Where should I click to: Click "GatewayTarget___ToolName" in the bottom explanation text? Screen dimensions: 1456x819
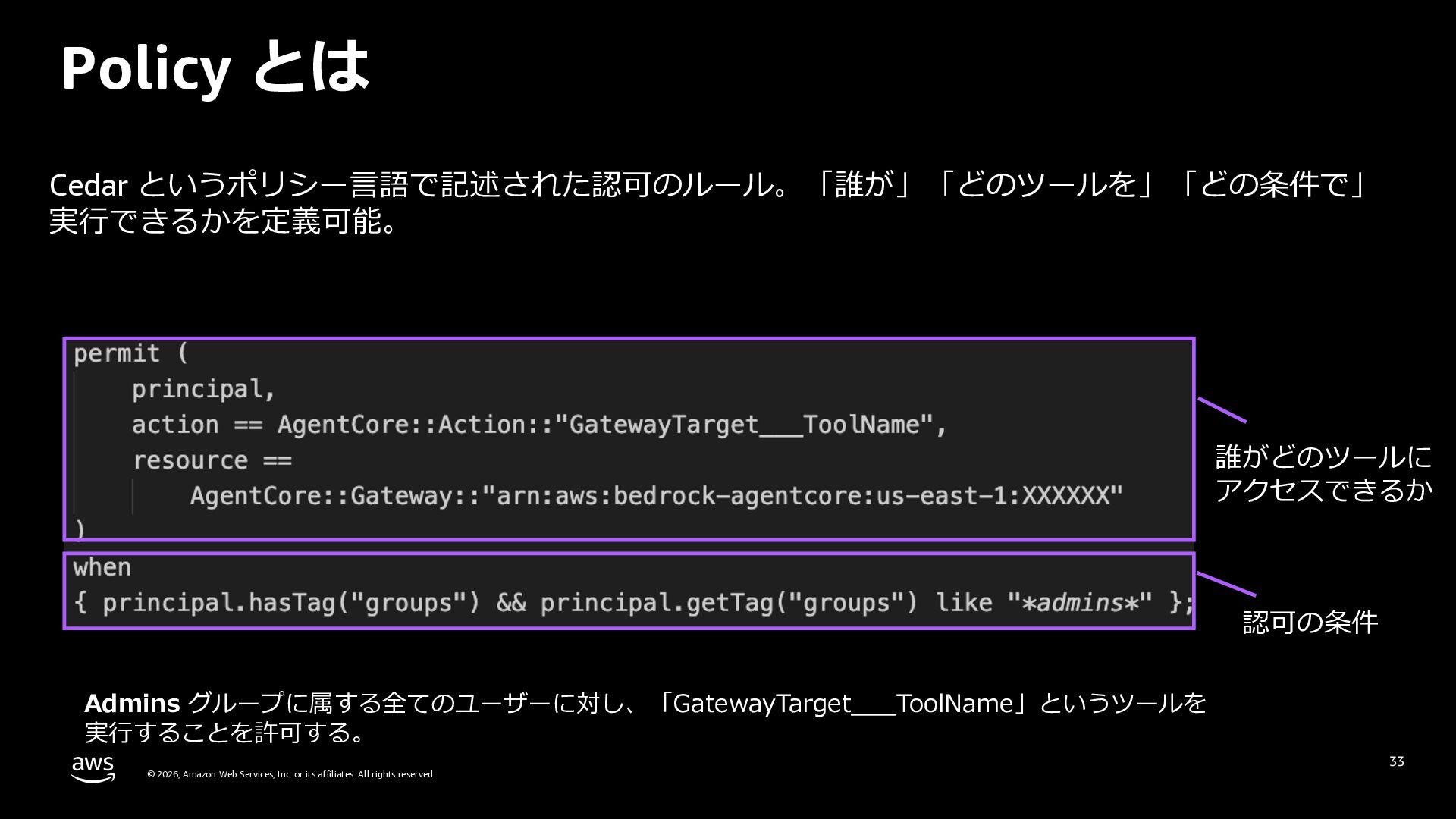843,704
